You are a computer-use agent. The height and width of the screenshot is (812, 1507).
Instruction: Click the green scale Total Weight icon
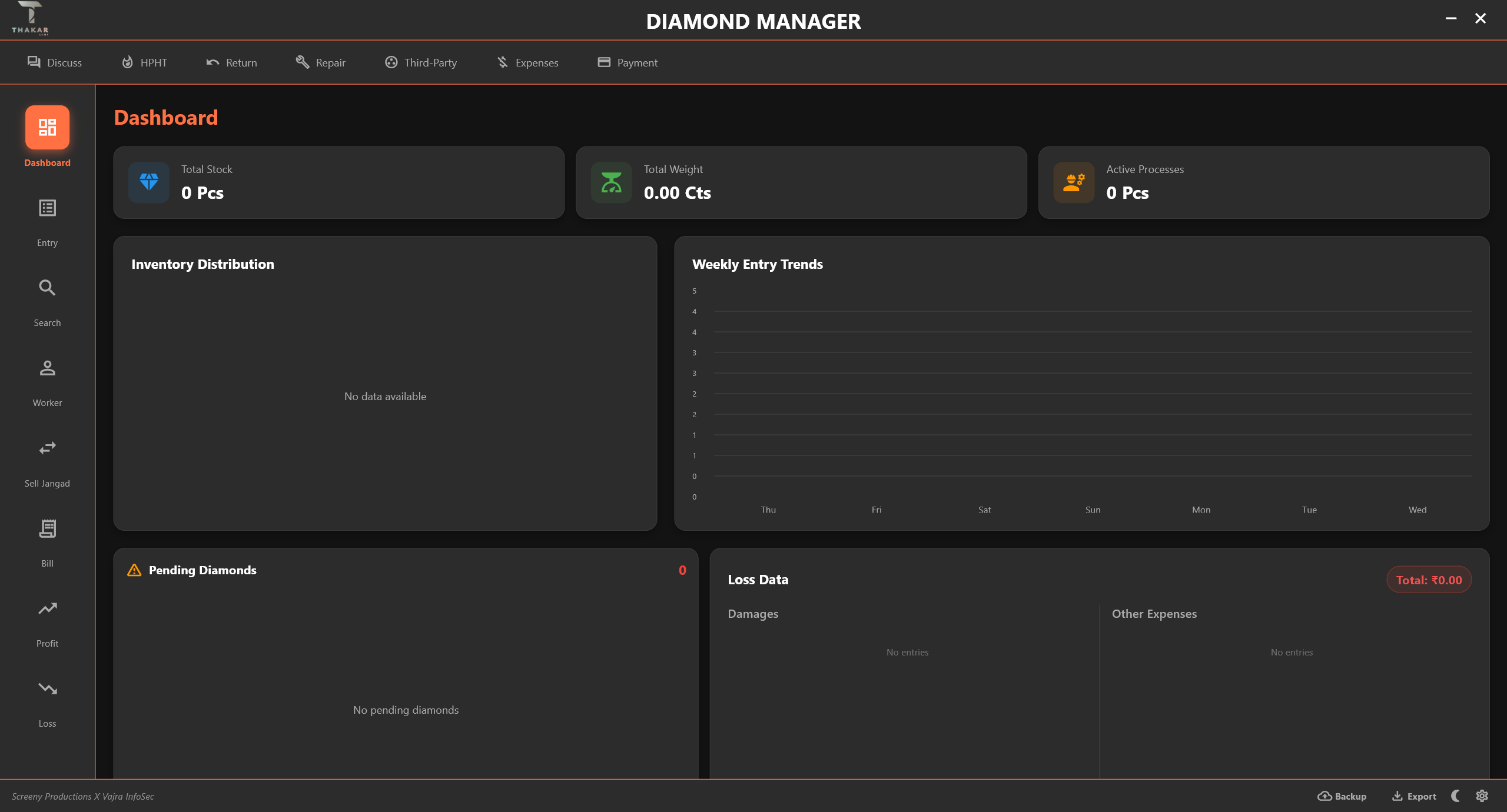coord(612,182)
